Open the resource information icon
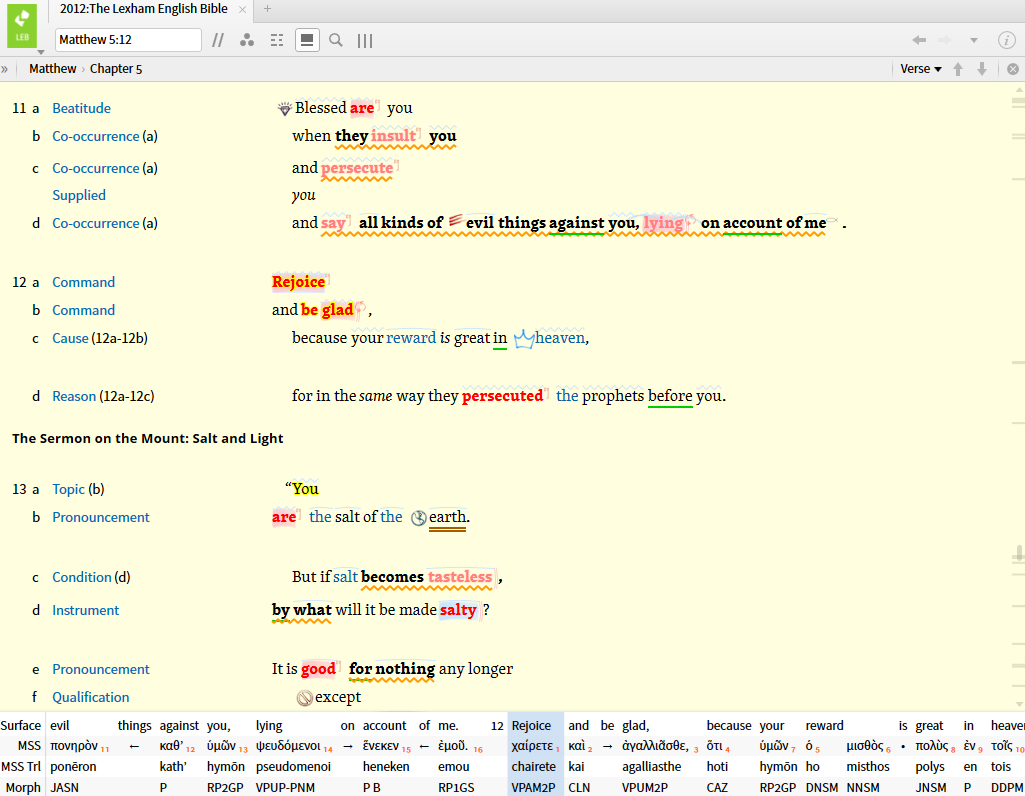1025x796 pixels. click(1007, 40)
